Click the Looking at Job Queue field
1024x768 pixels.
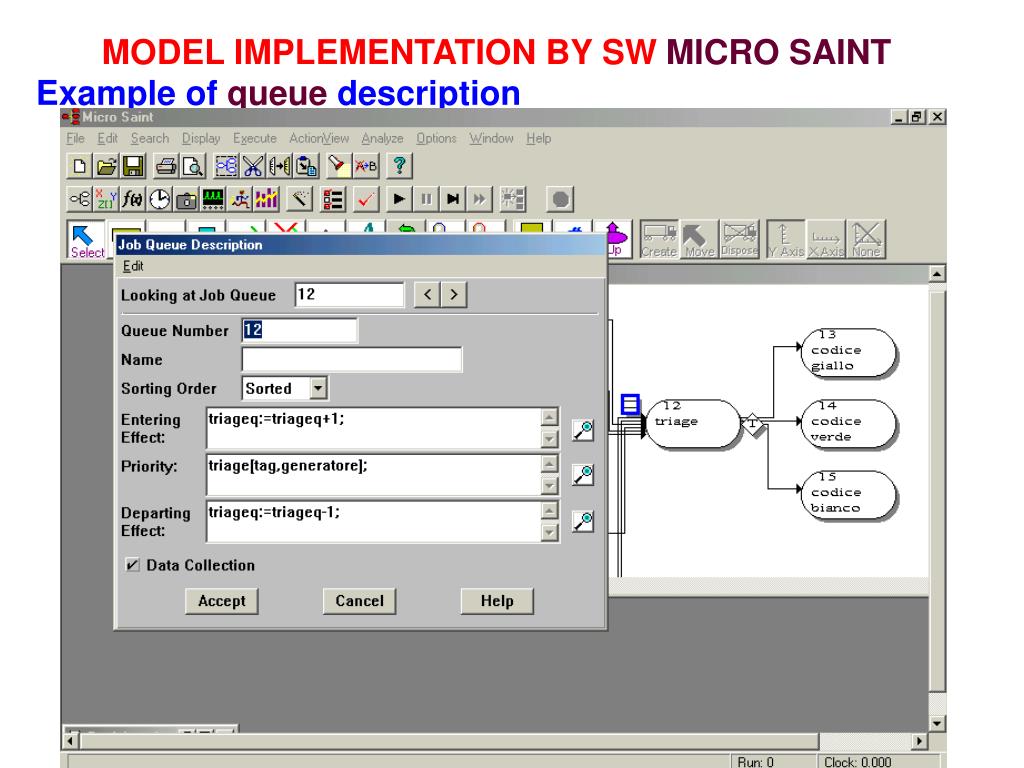click(349, 295)
